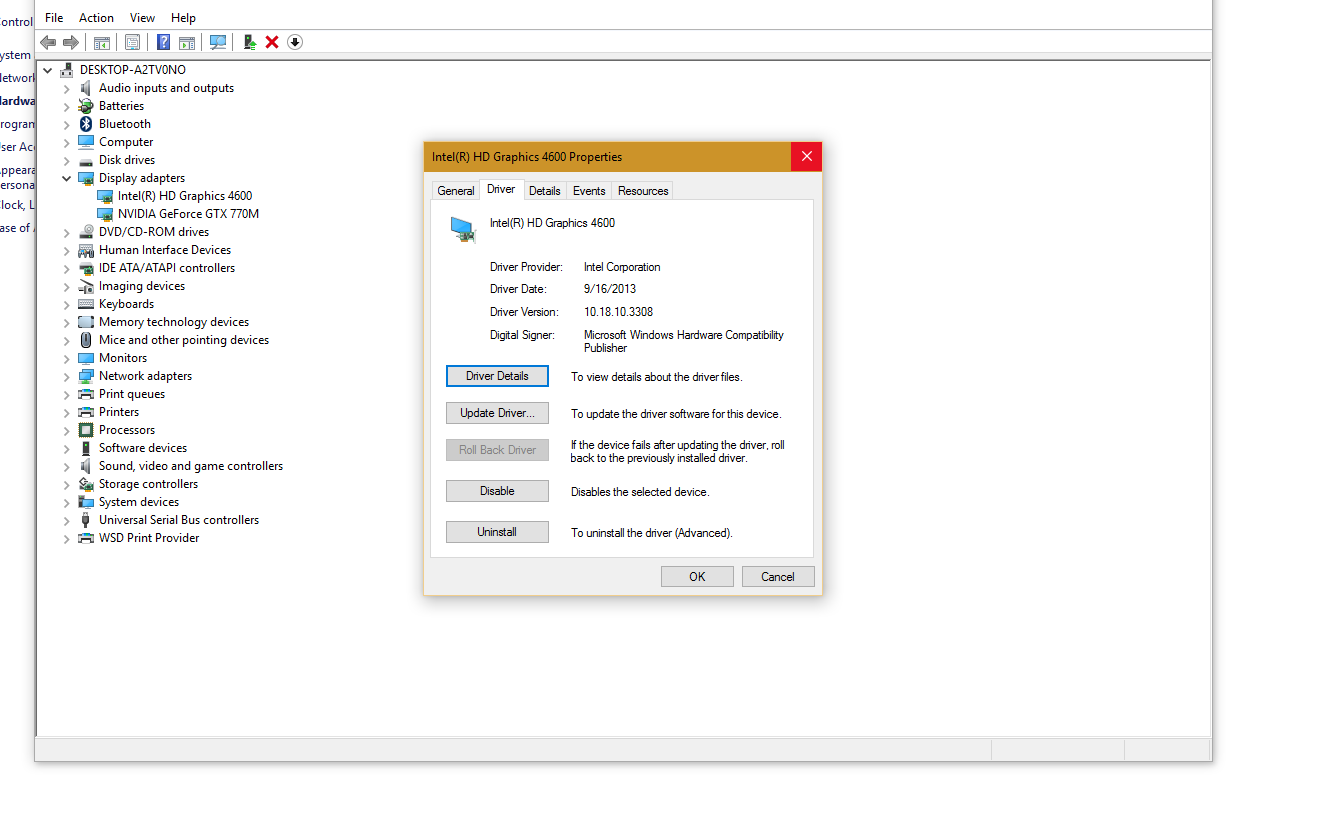Click the Universal Serial Bus controllers icon

coord(86,520)
